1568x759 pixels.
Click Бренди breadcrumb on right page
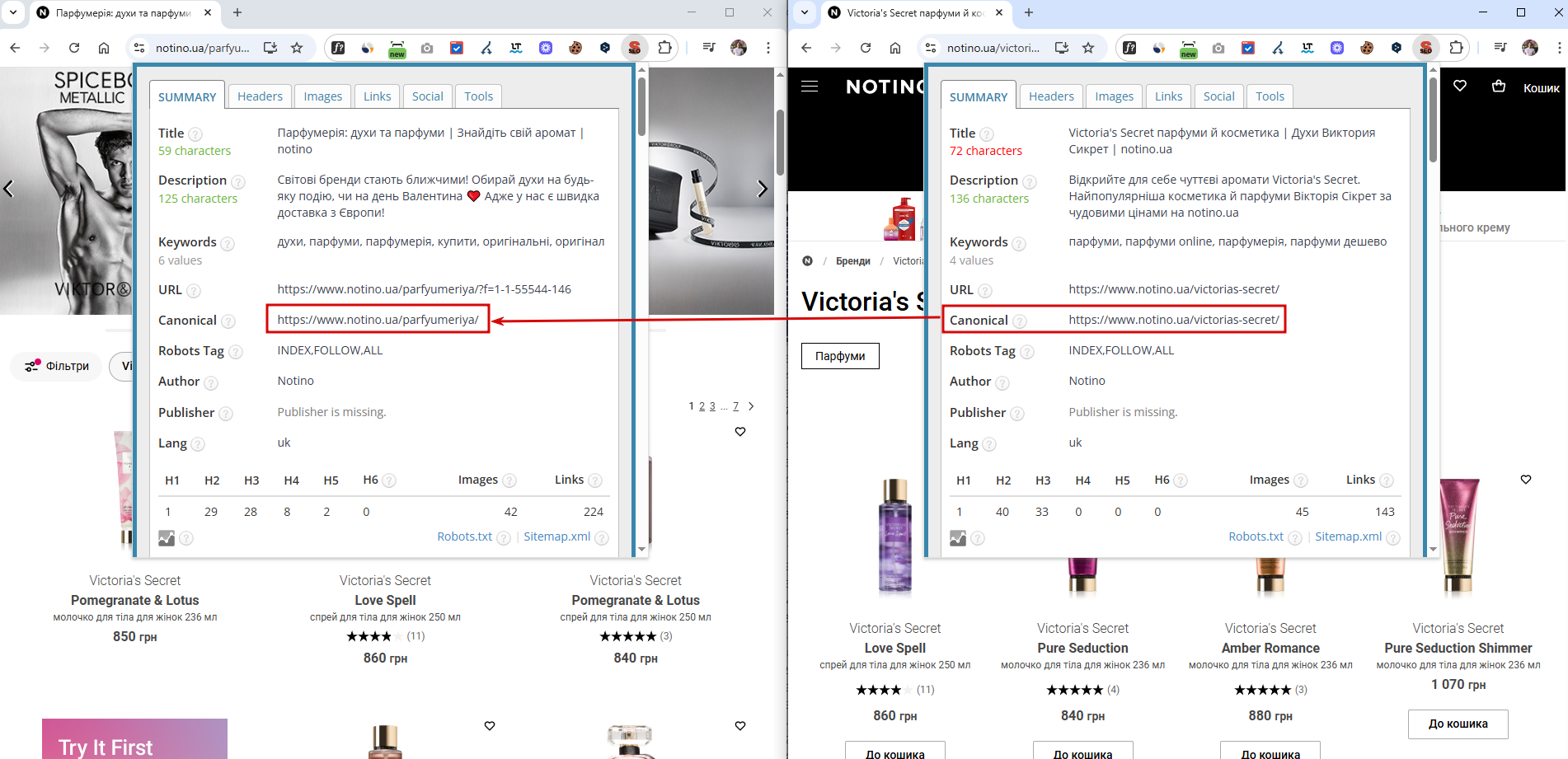click(853, 261)
